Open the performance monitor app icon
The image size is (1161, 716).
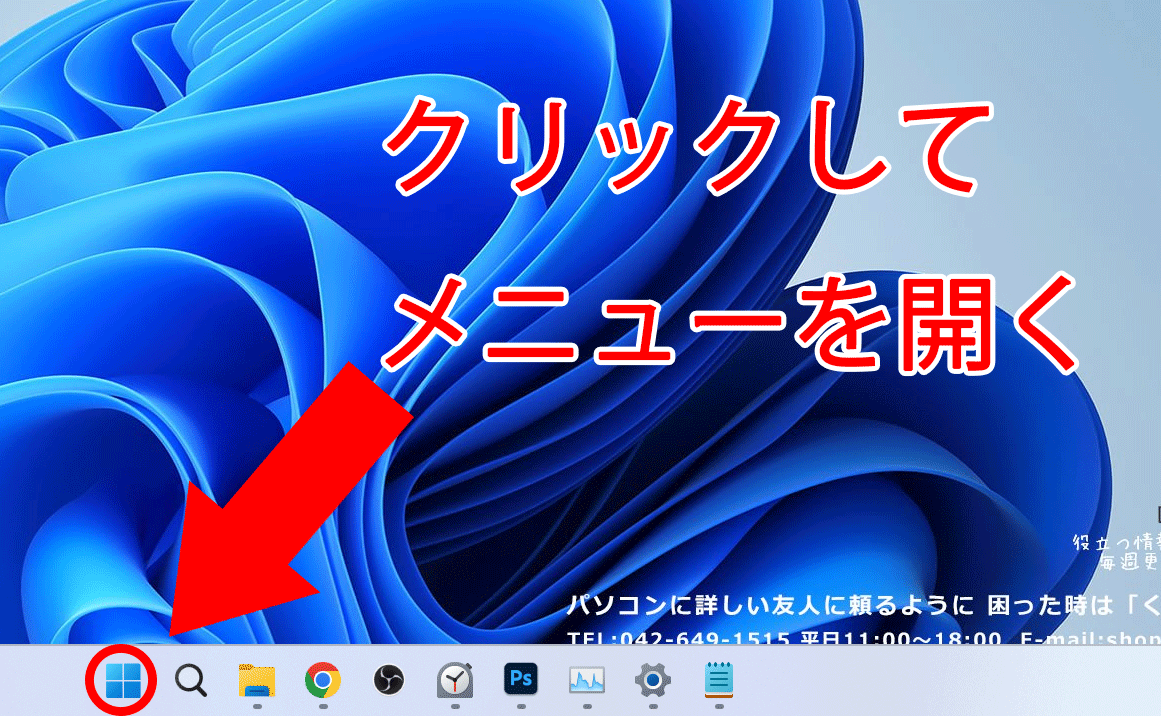click(587, 681)
